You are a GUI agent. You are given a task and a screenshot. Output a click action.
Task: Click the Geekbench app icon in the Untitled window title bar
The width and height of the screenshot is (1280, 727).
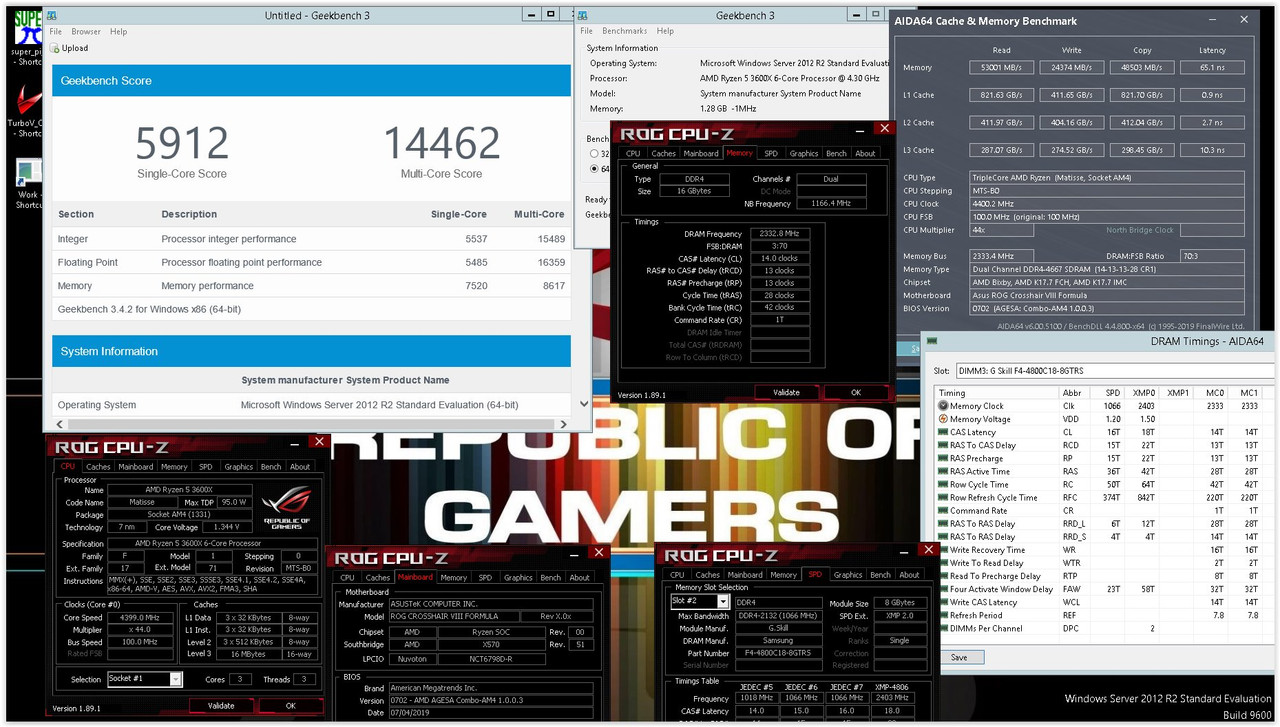point(54,15)
